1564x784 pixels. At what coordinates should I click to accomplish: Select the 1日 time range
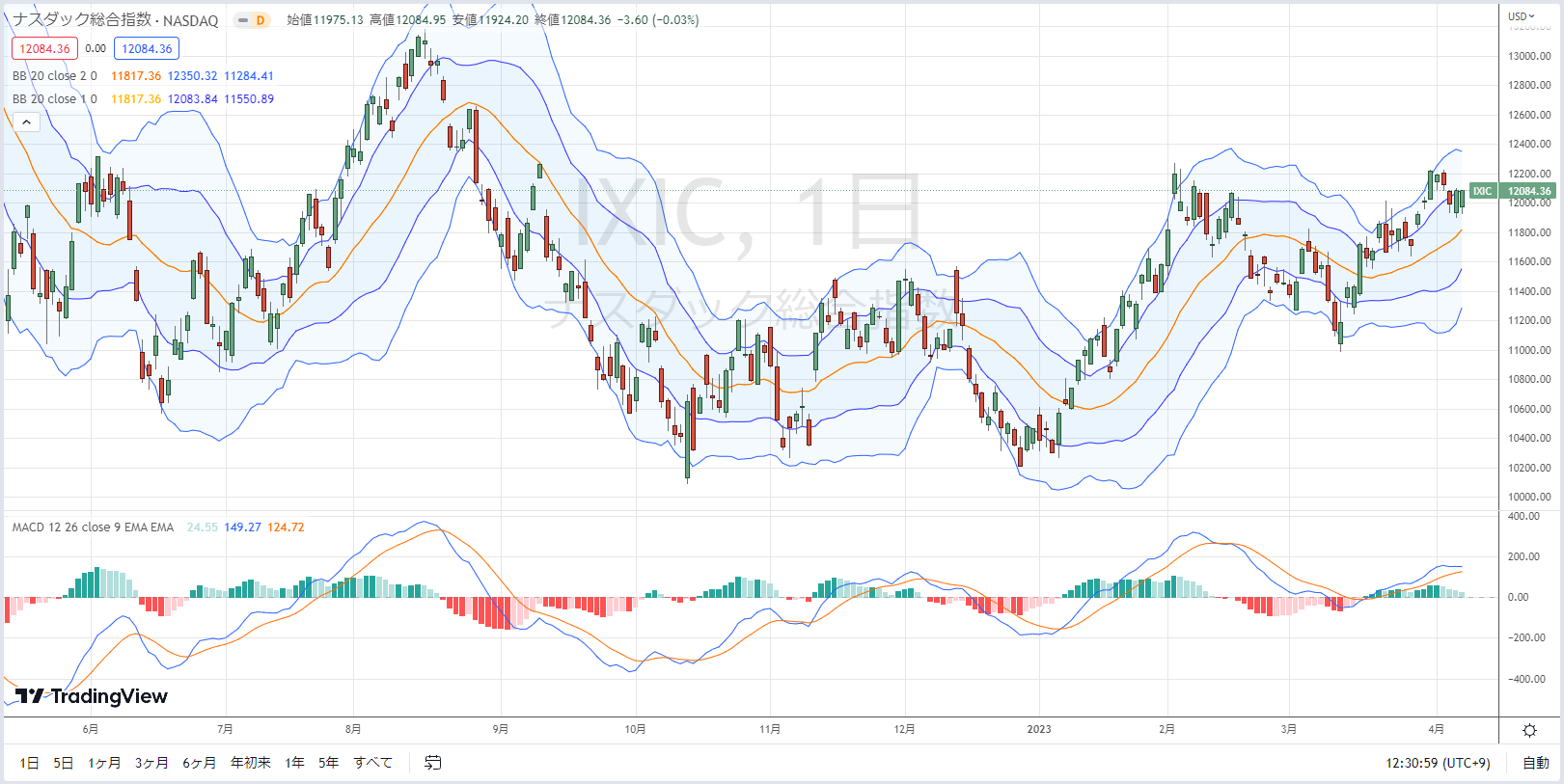click(x=30, y=763)
